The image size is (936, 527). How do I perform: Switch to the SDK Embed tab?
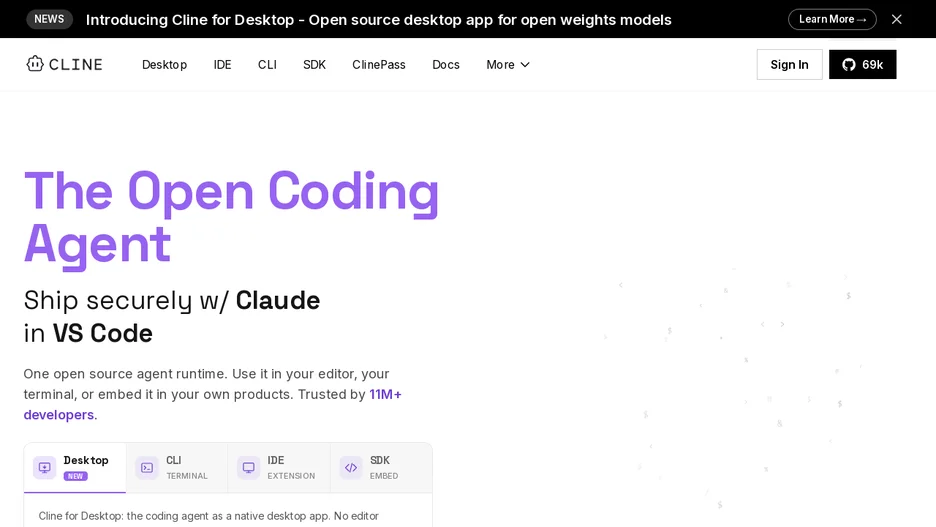[x=381, y=468]
